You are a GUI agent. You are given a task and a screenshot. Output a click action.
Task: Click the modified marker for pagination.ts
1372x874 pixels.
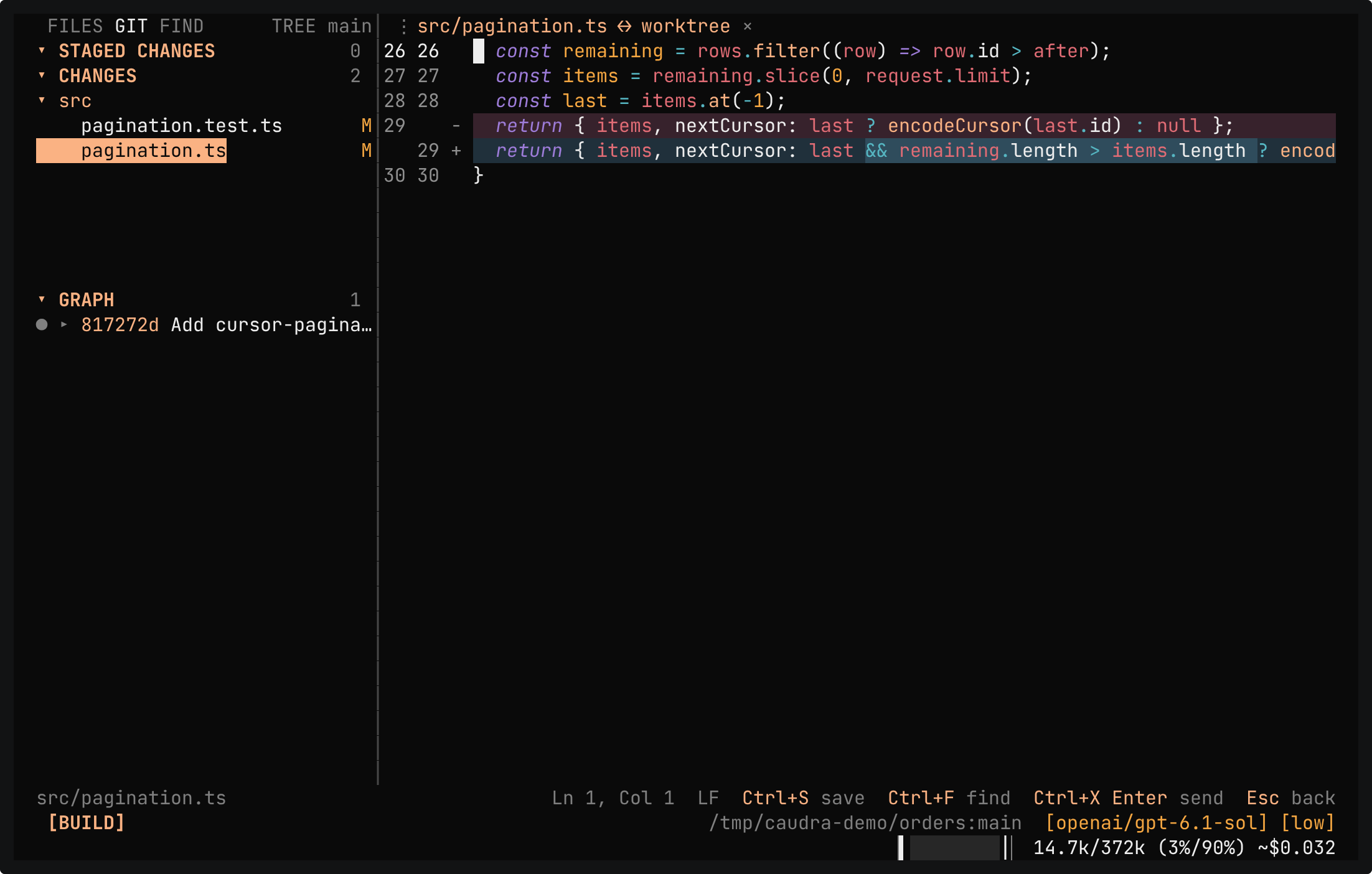[367, 151]
